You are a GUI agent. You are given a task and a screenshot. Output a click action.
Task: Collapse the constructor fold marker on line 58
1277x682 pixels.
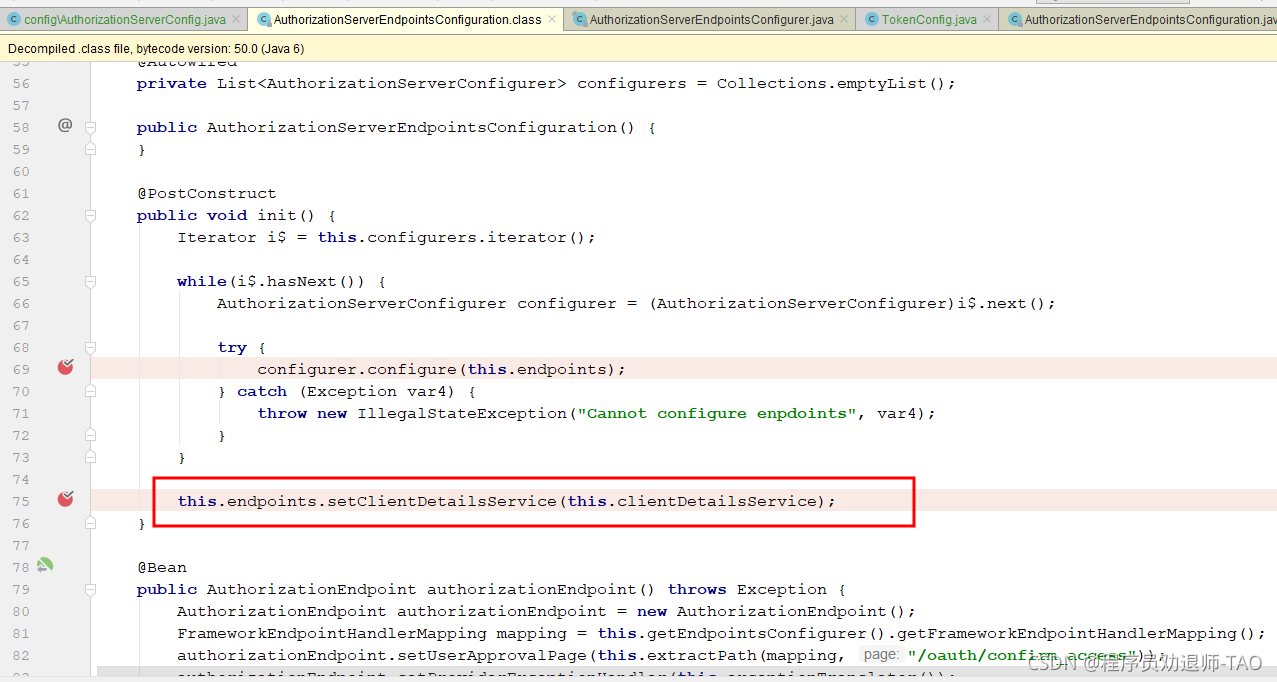[x=91, y=127]
